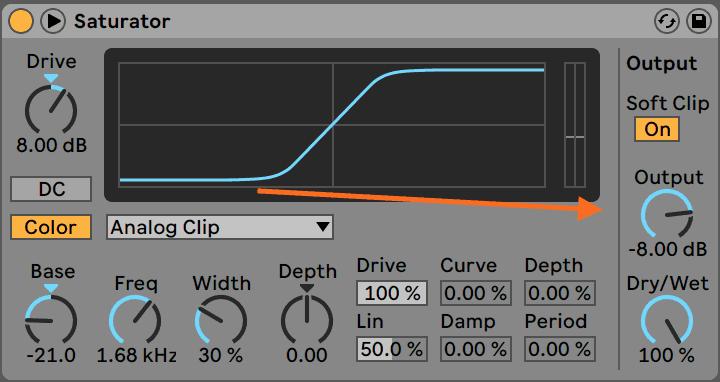
Task: Click the Saturator title bar text
Action: tap(122, 21)
